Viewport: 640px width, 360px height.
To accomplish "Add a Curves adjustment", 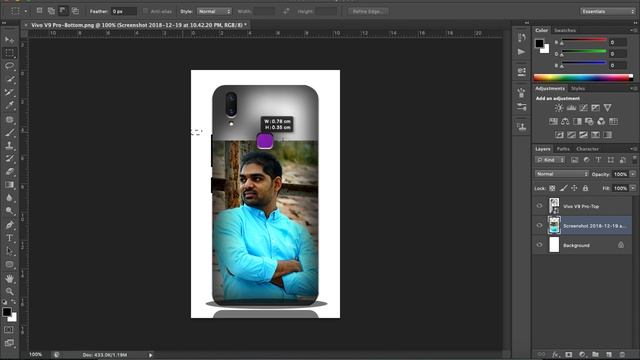I will (583, 108).
